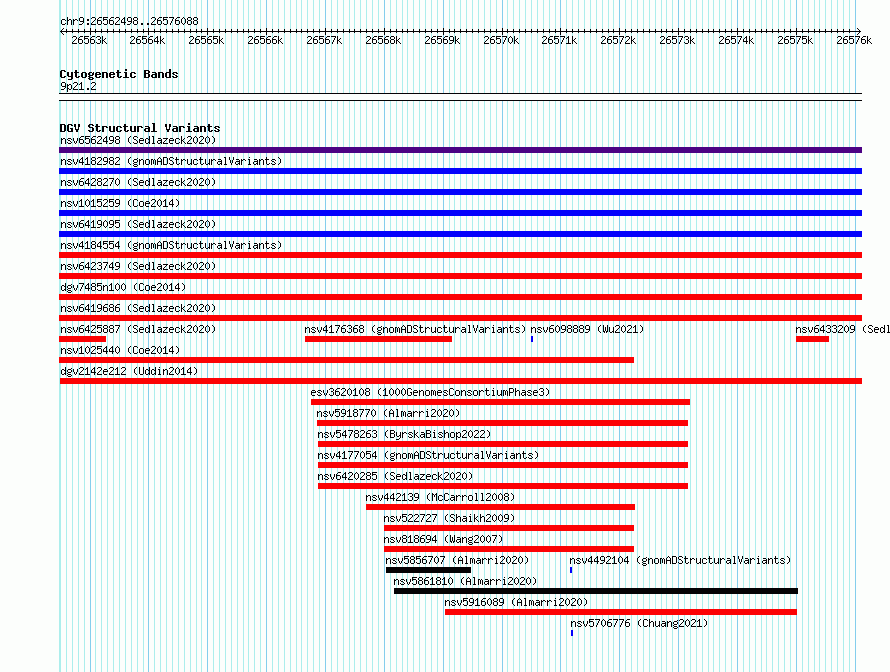Click the red nsv1025440 bar
This screenshot has width=890, height=672.
[346, 360]
